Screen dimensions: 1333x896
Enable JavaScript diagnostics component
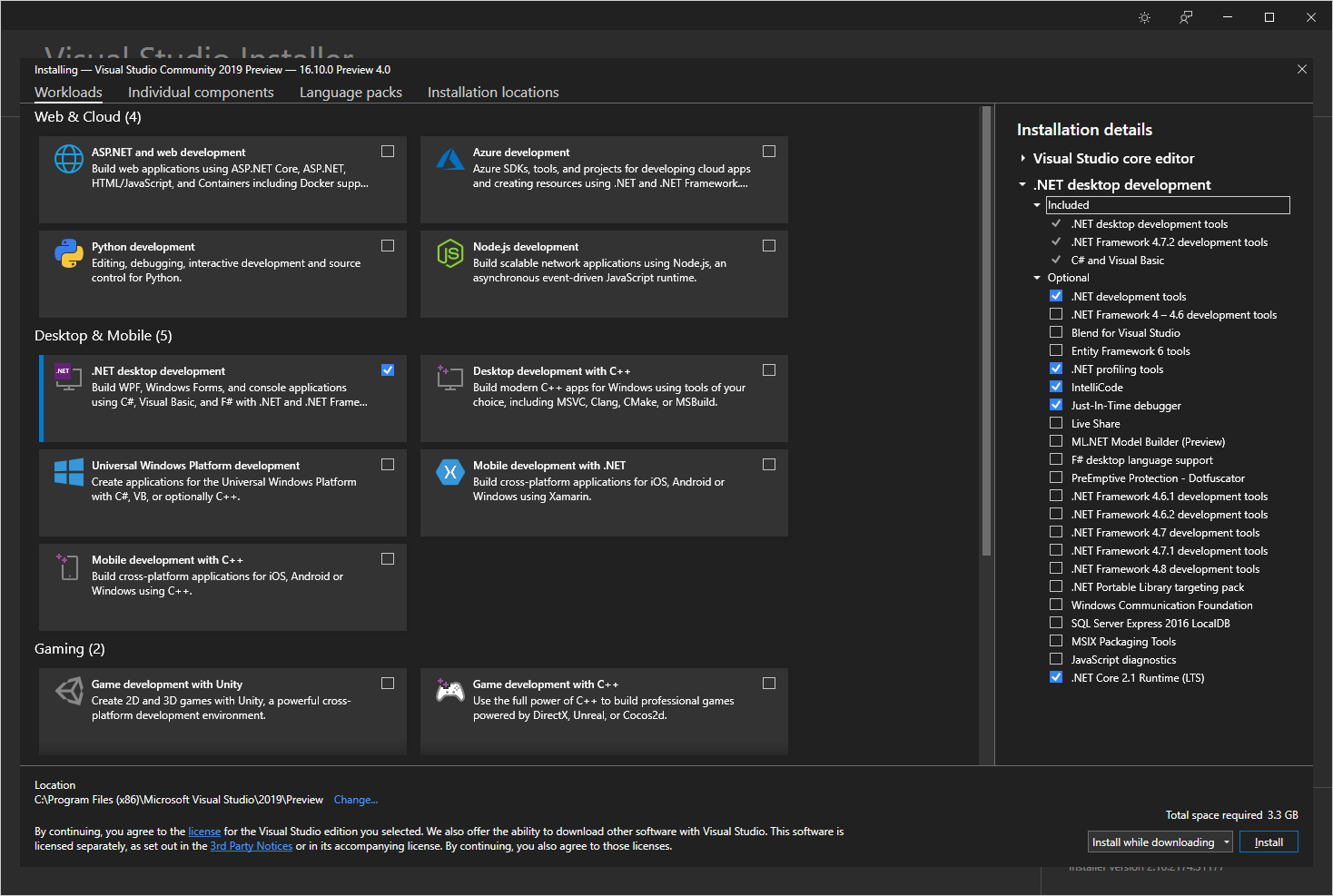click(1056, 659)
